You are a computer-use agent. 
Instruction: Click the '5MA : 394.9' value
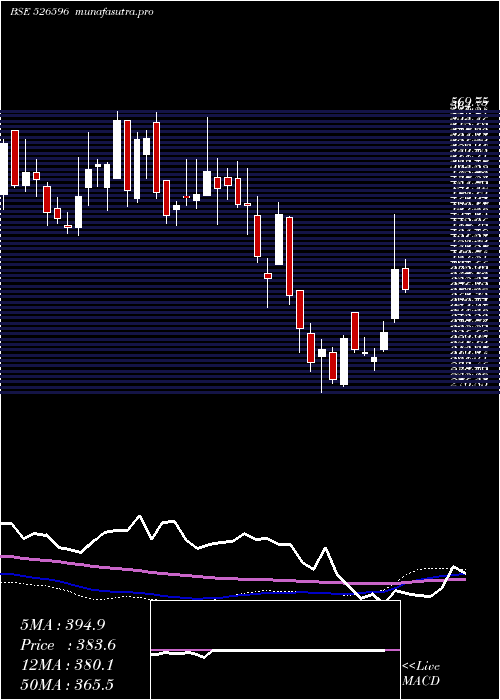pos(63,625)
